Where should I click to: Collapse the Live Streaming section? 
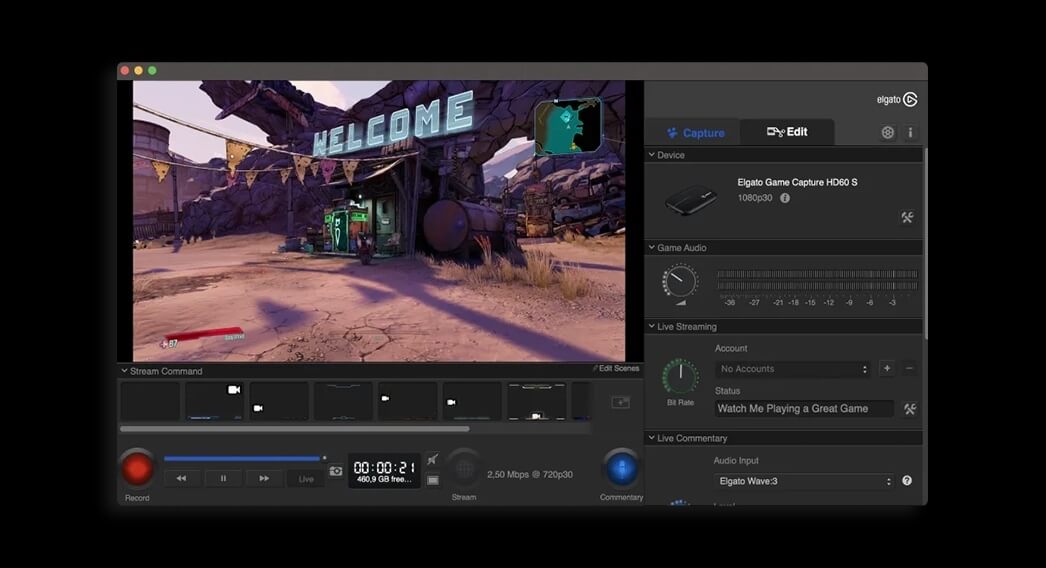click(652, 326)
